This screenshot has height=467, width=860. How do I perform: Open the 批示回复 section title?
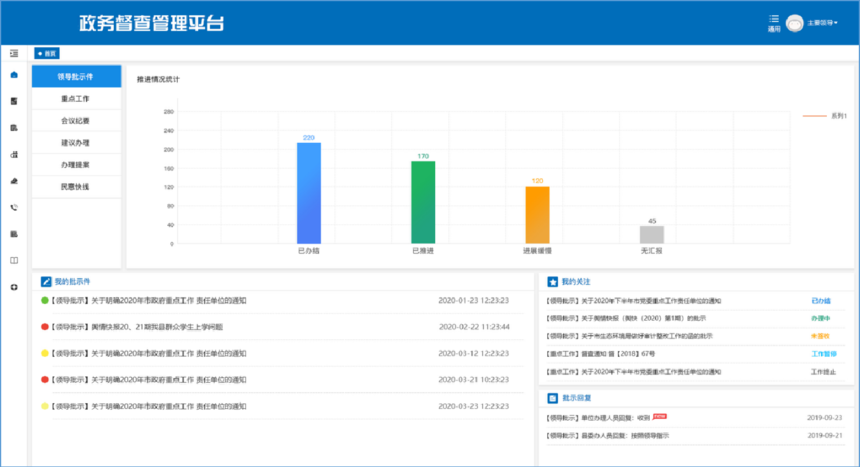pyautogui.click(x=576, y=398)
